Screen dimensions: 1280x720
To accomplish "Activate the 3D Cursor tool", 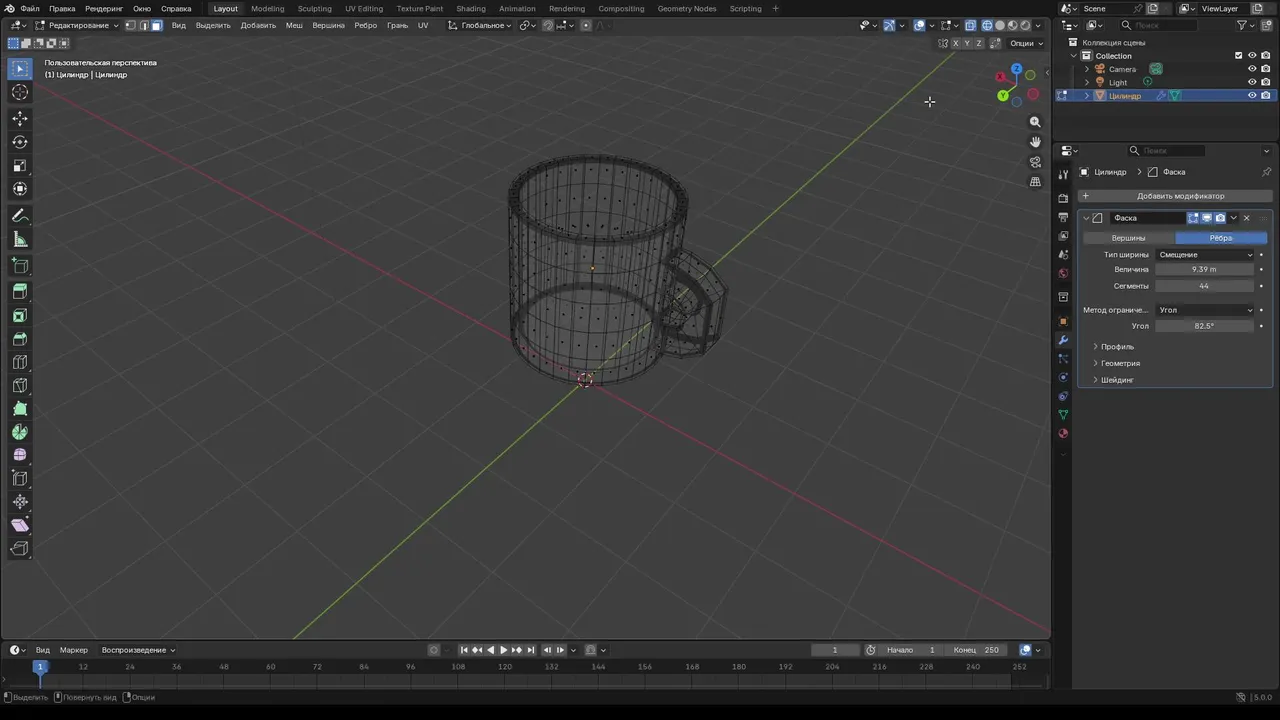I will 20,93.
